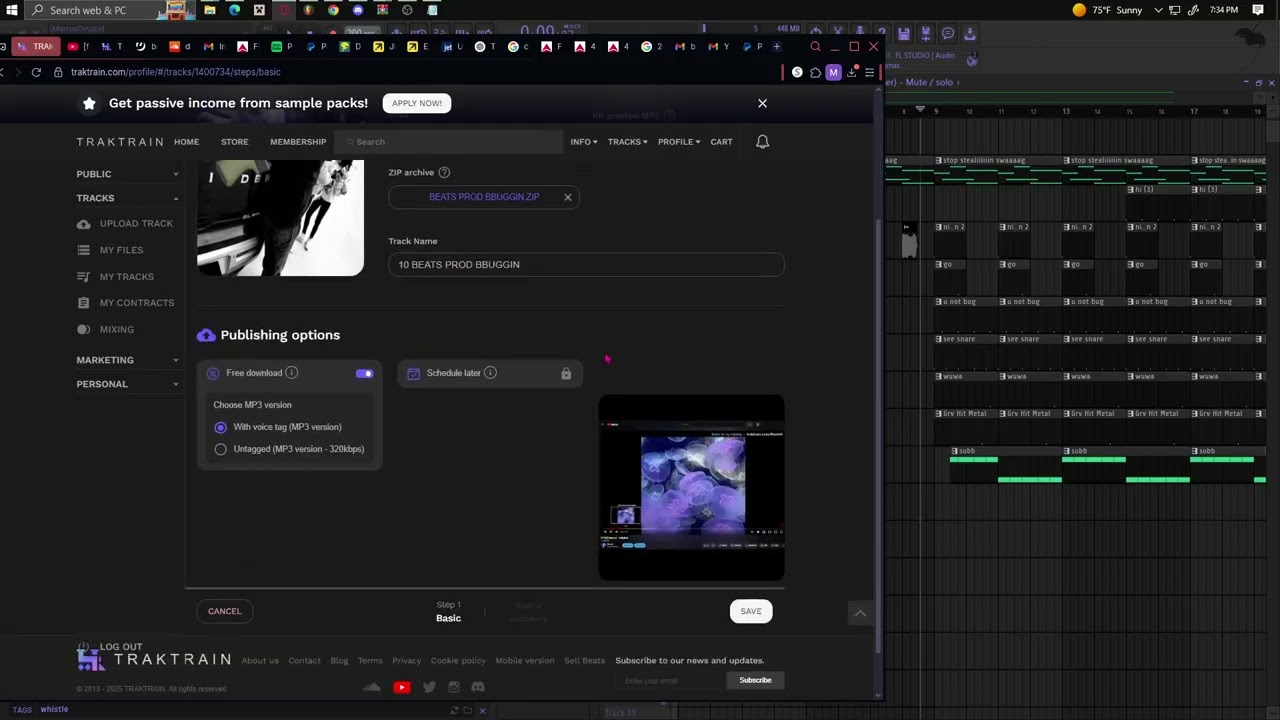Click FL Studio save new version icon
This screenshot has width=1280, height=720.
pos(926,33)
